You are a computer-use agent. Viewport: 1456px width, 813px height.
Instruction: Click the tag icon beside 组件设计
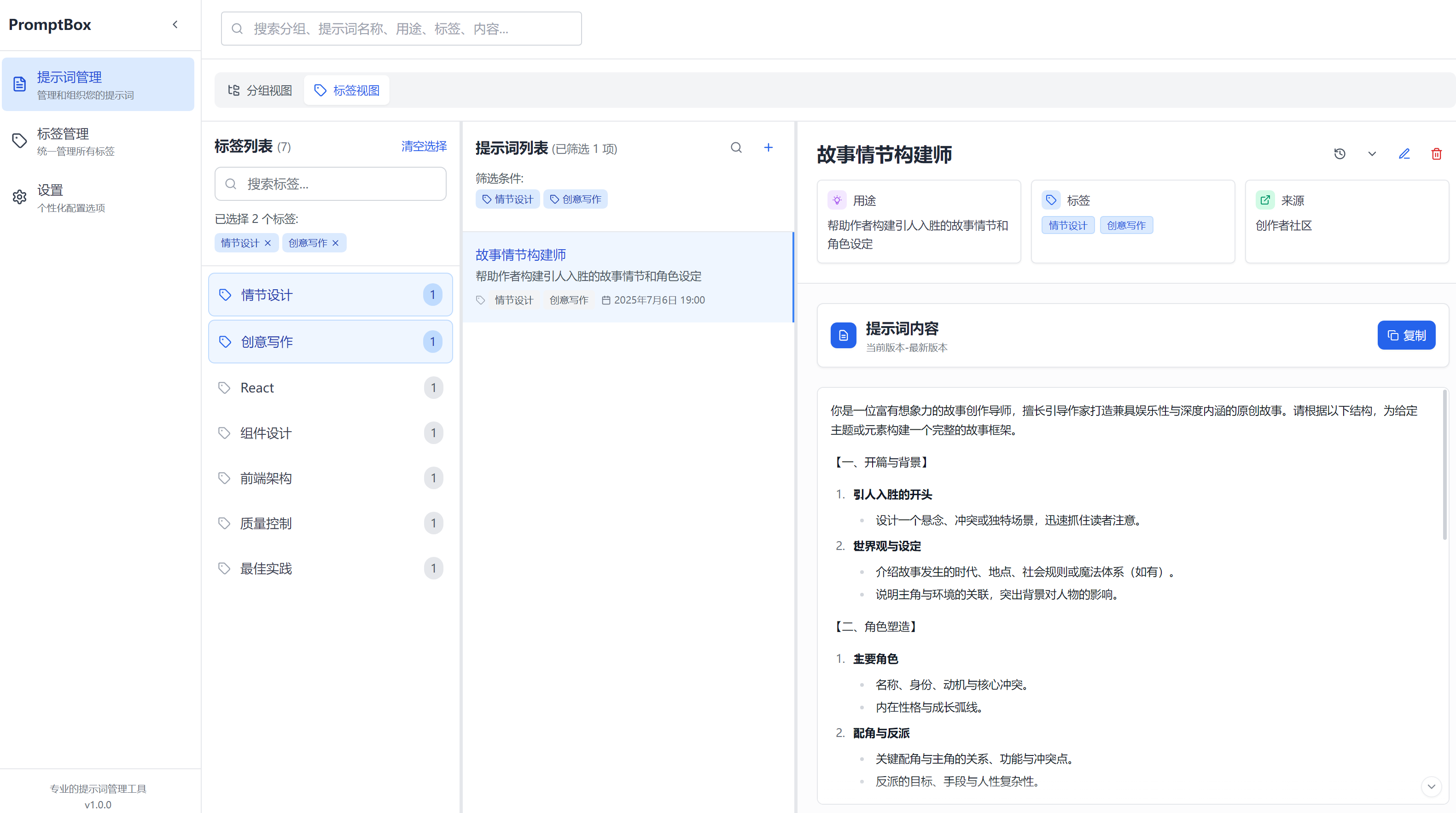(224, 433)
